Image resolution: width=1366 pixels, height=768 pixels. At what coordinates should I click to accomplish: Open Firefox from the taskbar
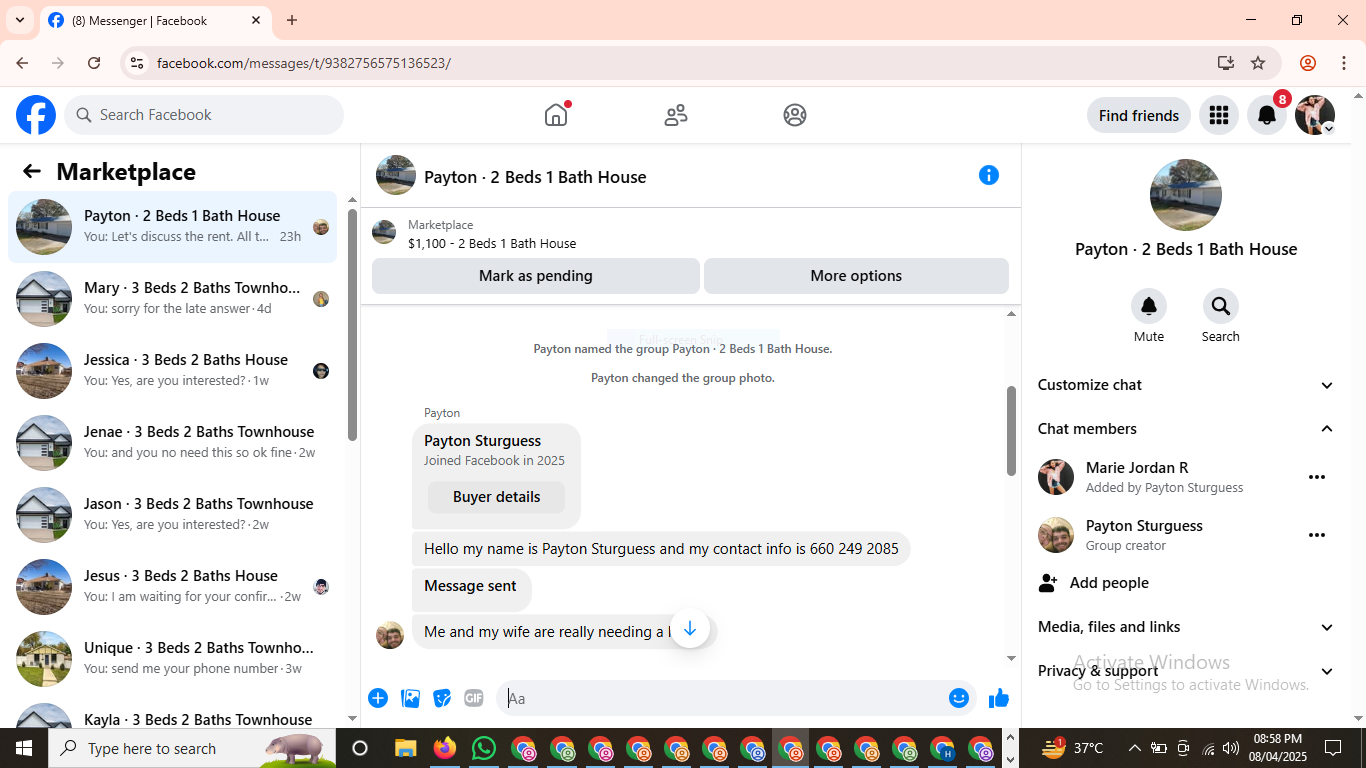445,748
